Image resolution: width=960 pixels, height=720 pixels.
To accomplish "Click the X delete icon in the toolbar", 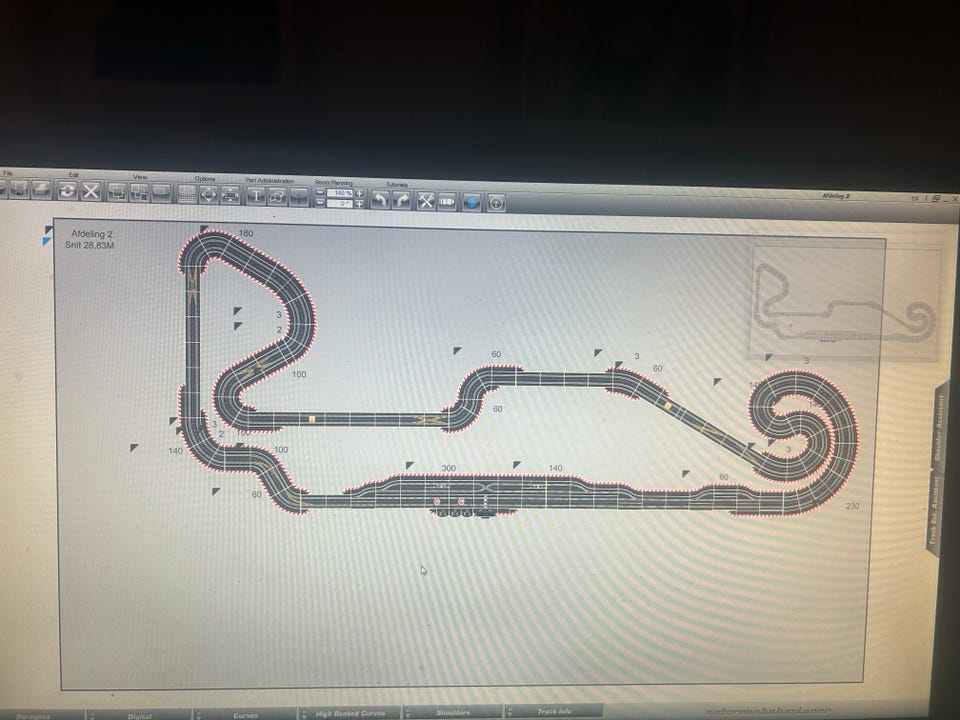I will [91, 191].
